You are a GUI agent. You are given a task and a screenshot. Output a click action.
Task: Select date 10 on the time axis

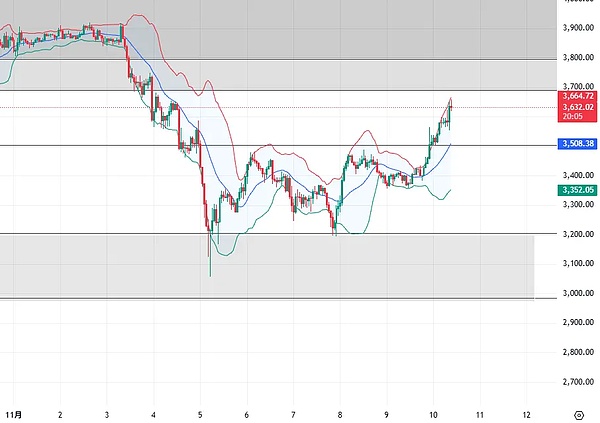434,412
